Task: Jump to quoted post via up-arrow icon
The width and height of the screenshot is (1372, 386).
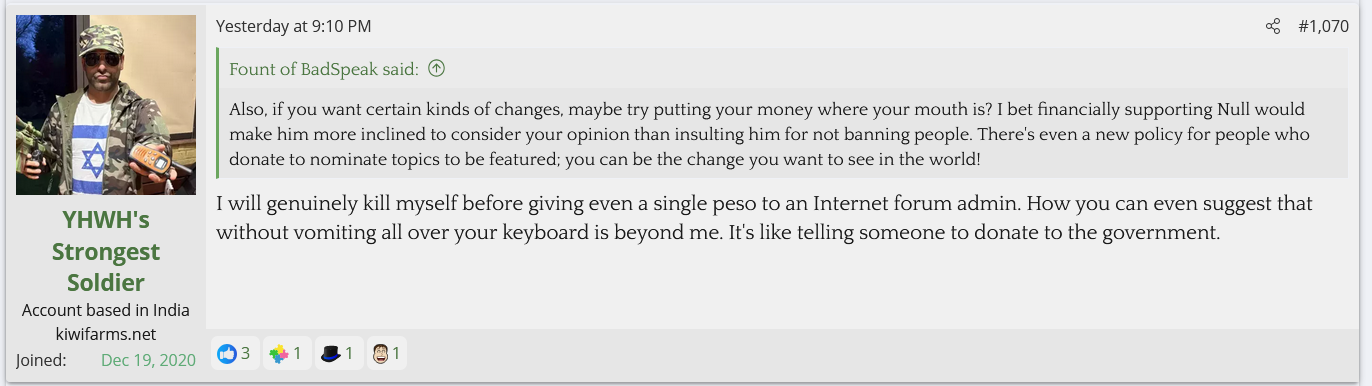Action: (436, 69)
